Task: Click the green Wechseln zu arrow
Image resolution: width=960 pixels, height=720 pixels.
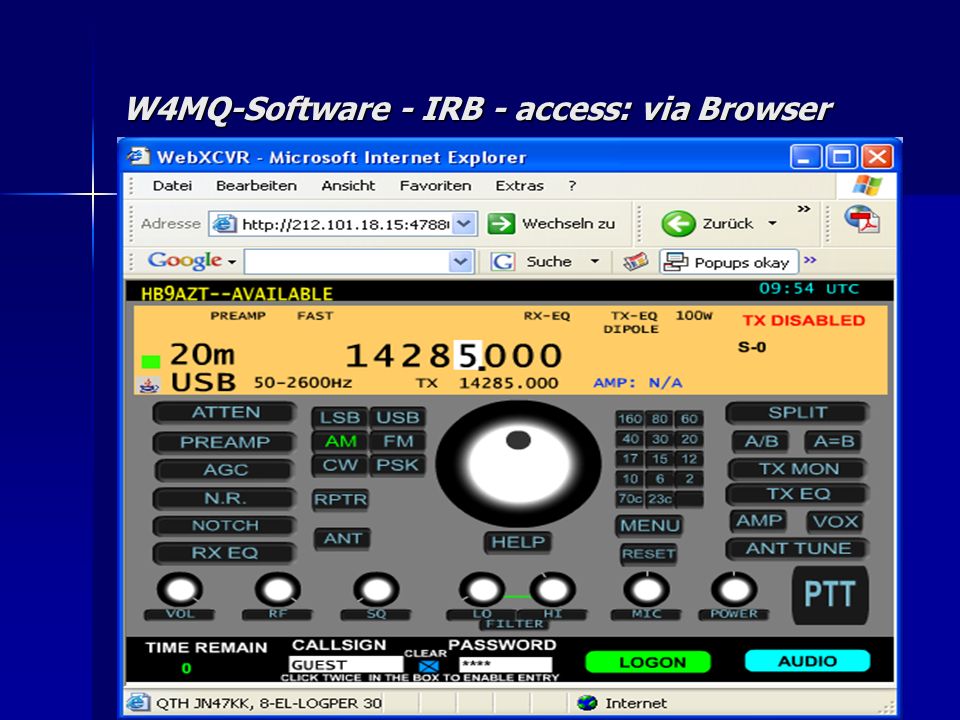Action: [501, 223]
